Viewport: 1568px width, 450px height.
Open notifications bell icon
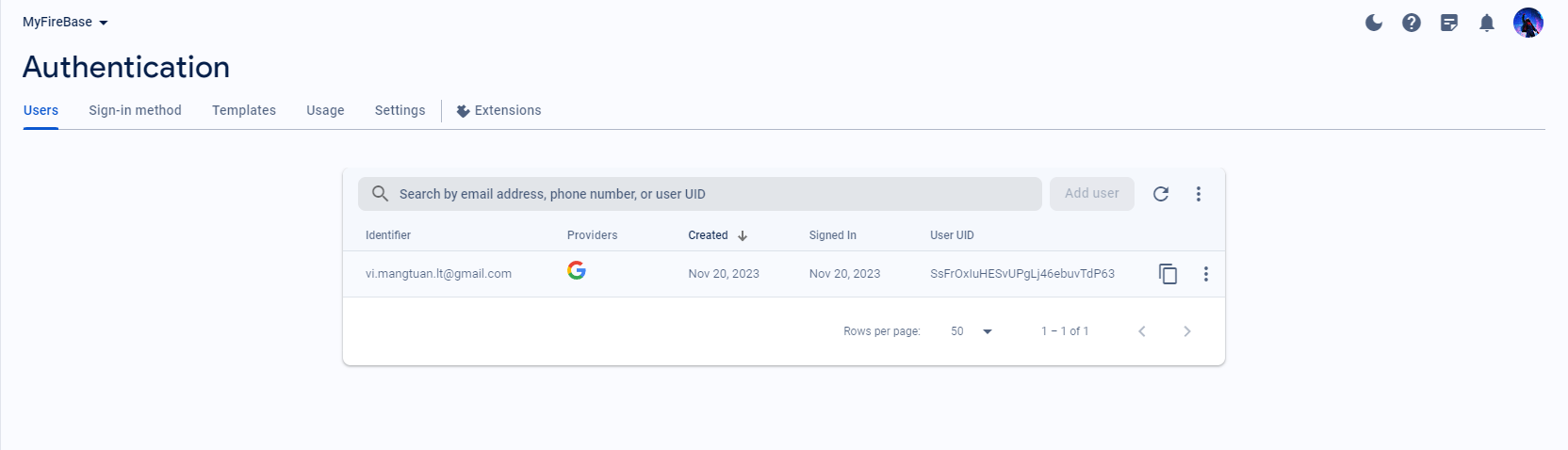(1487, 23)
